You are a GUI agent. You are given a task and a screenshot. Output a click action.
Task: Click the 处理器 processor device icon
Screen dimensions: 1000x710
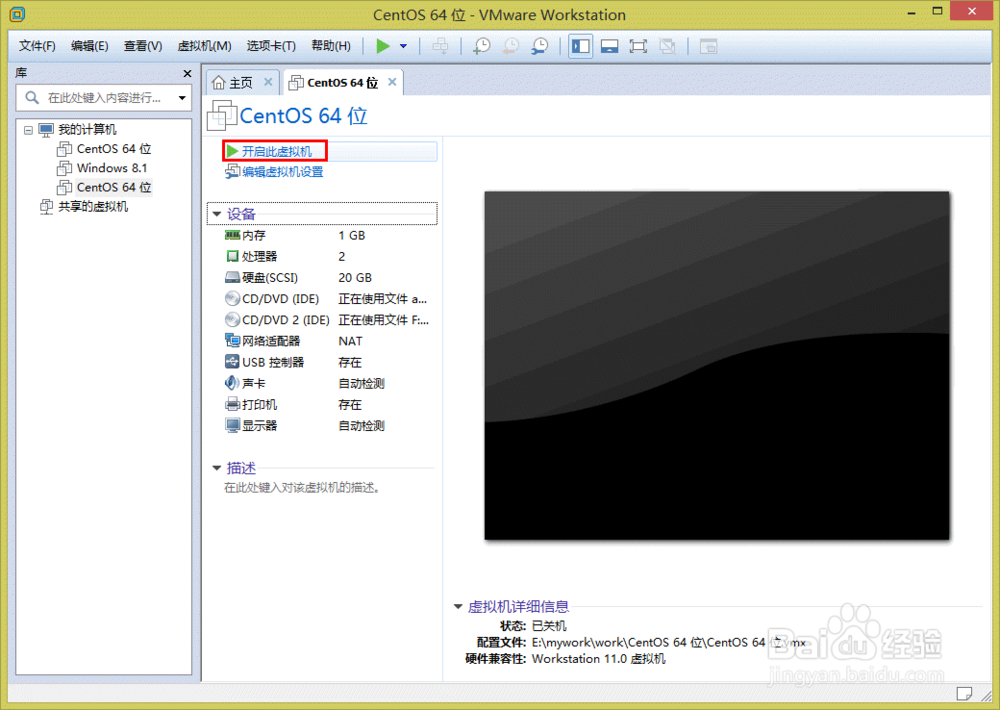232,256
